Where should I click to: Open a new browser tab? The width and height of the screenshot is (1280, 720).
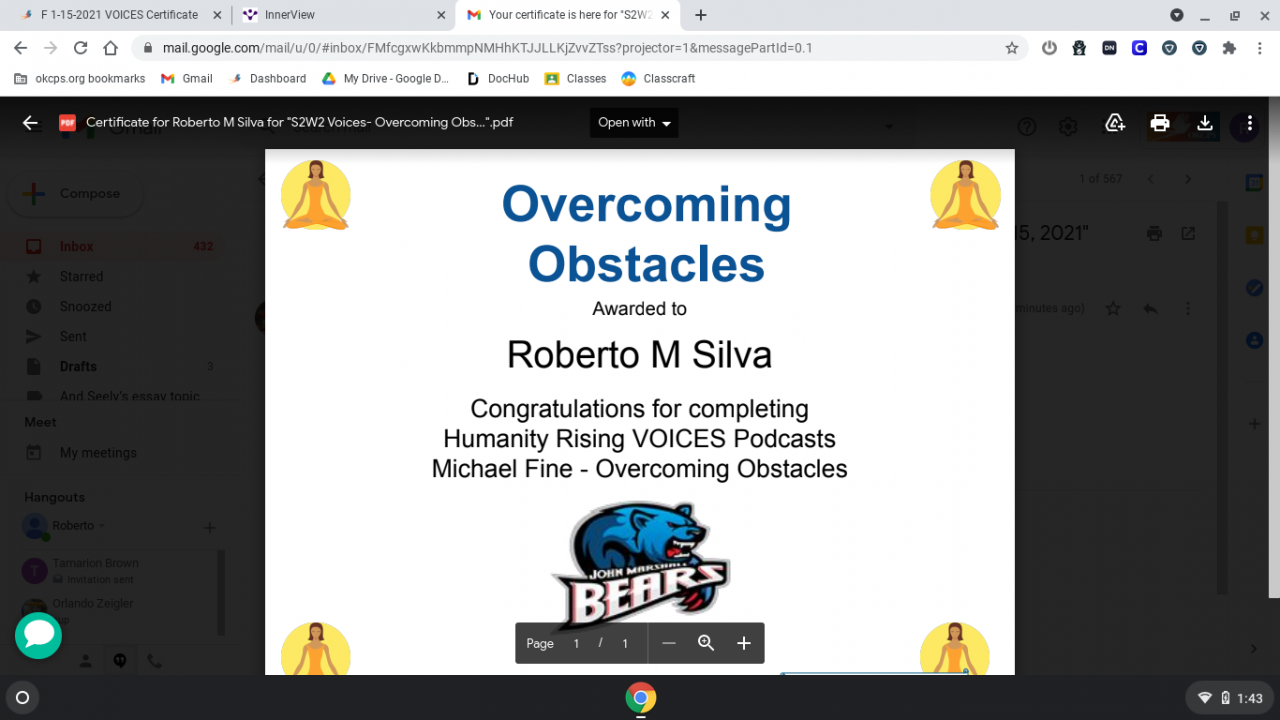coord(701,15)
